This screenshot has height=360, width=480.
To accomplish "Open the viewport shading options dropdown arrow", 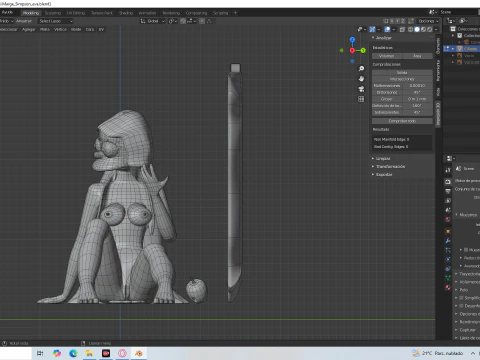I will tap(436, 29).
